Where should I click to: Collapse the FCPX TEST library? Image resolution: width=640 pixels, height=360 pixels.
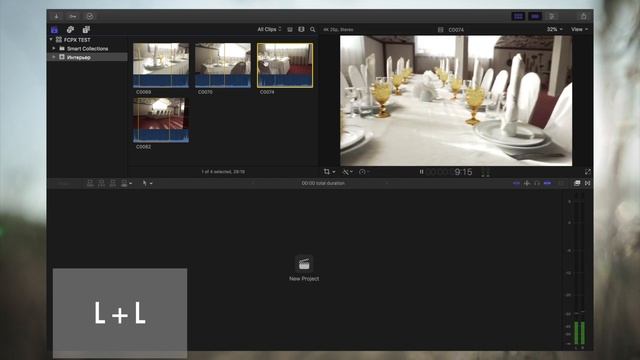click(51, 40)
